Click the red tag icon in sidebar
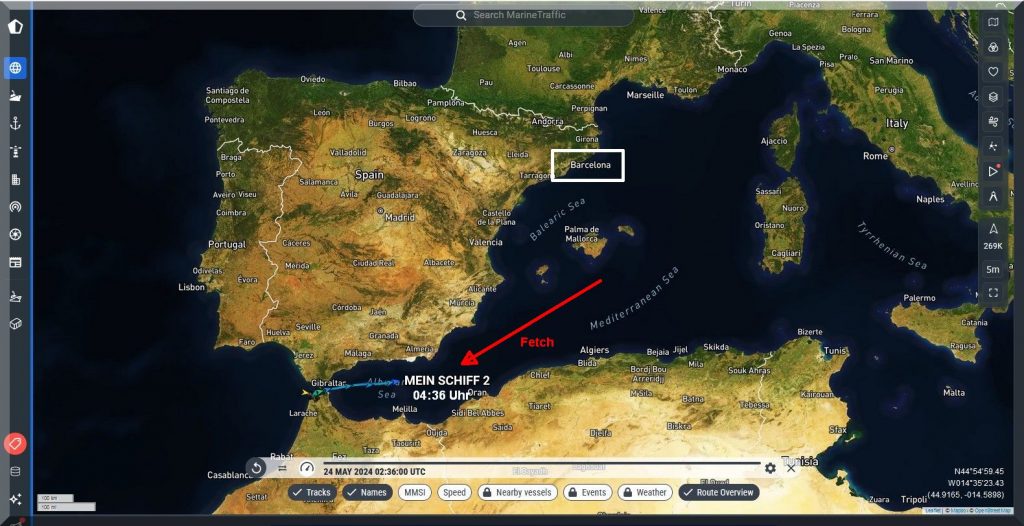Screen dimensions: 1024x526 point(16,443)
